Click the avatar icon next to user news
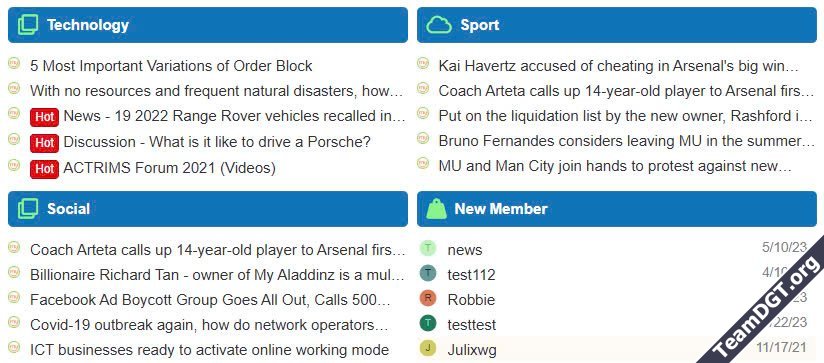 pyautogui.click(x=428, y=248)
